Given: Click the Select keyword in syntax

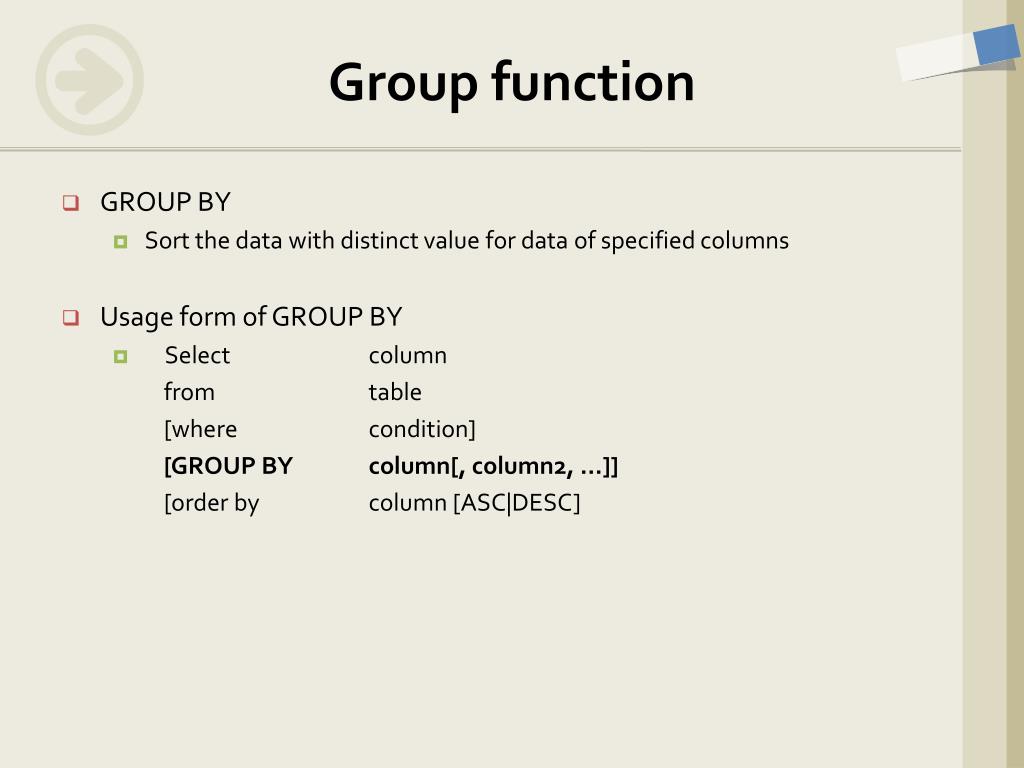Looking at the screenshot, I should 197,355.
